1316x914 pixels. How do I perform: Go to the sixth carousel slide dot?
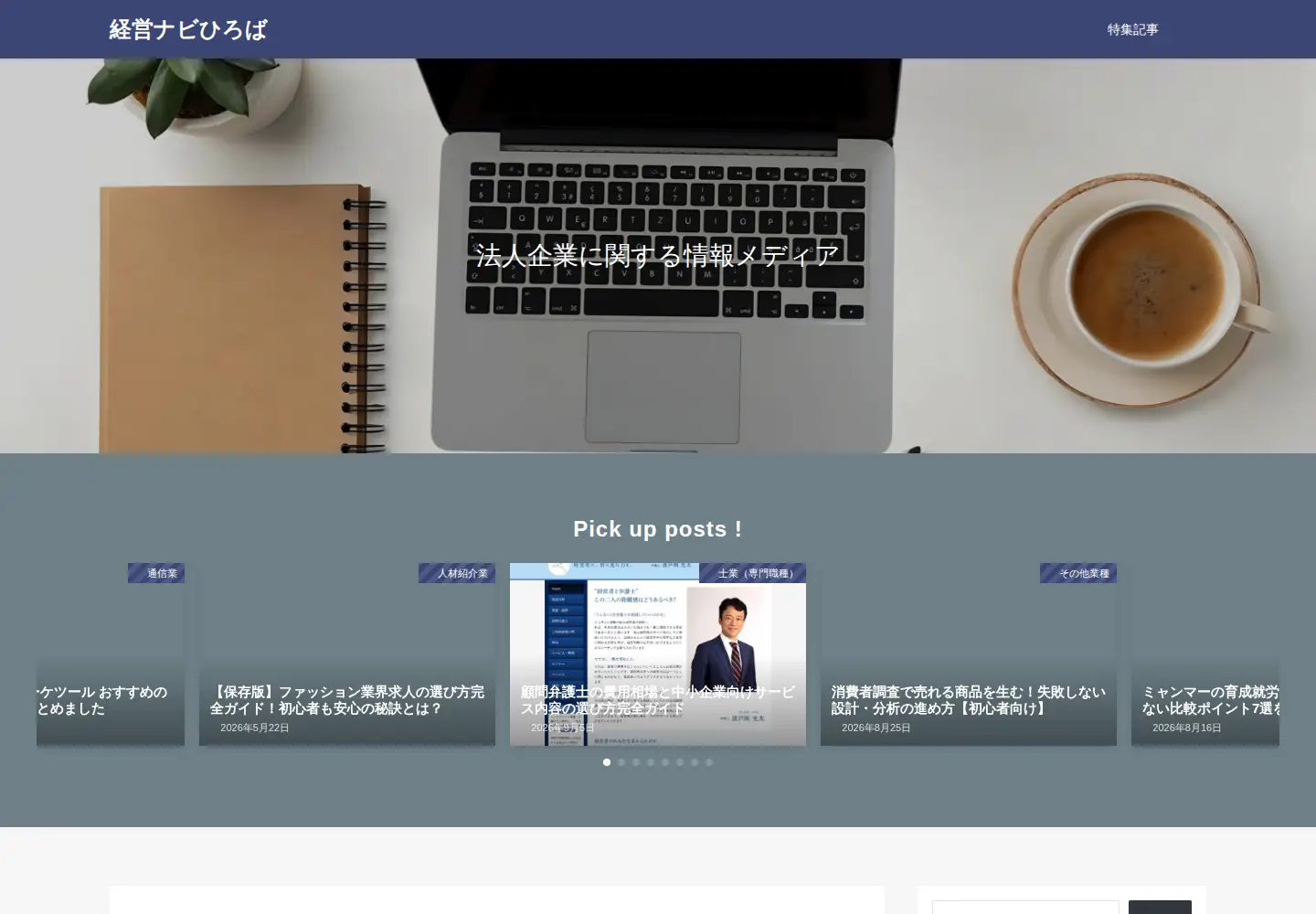[x=680, y=762]
